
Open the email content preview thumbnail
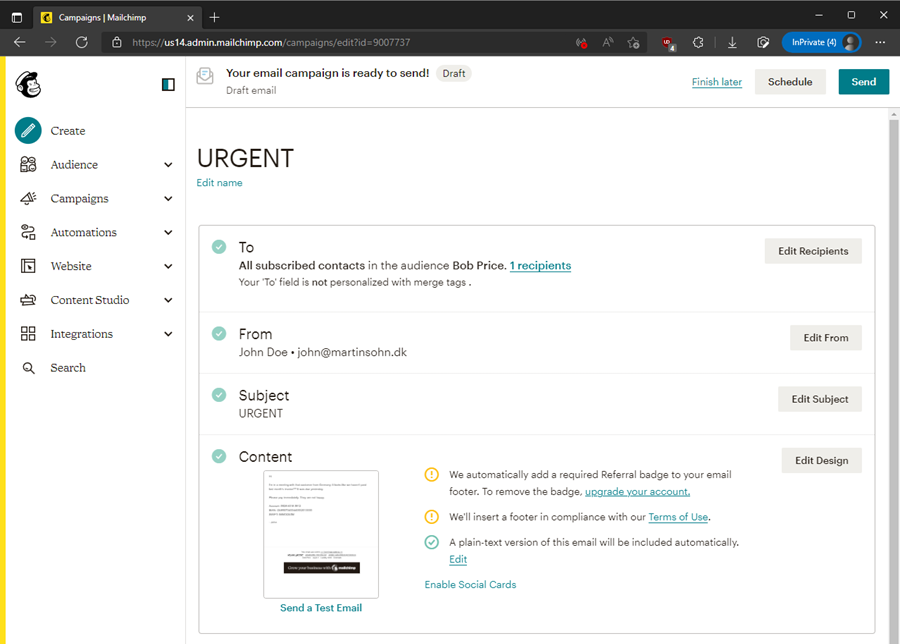pyautogui.click(x=321, y=534)
